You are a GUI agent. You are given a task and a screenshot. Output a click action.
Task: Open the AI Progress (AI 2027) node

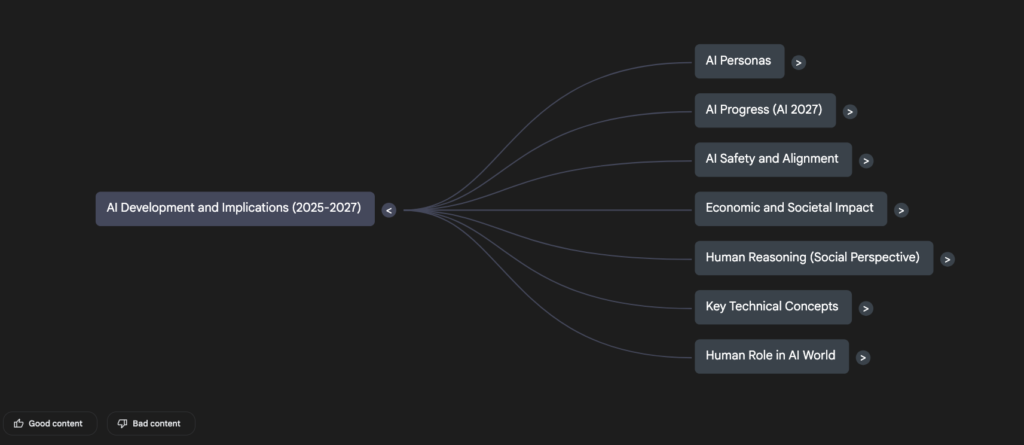(765, 110)
